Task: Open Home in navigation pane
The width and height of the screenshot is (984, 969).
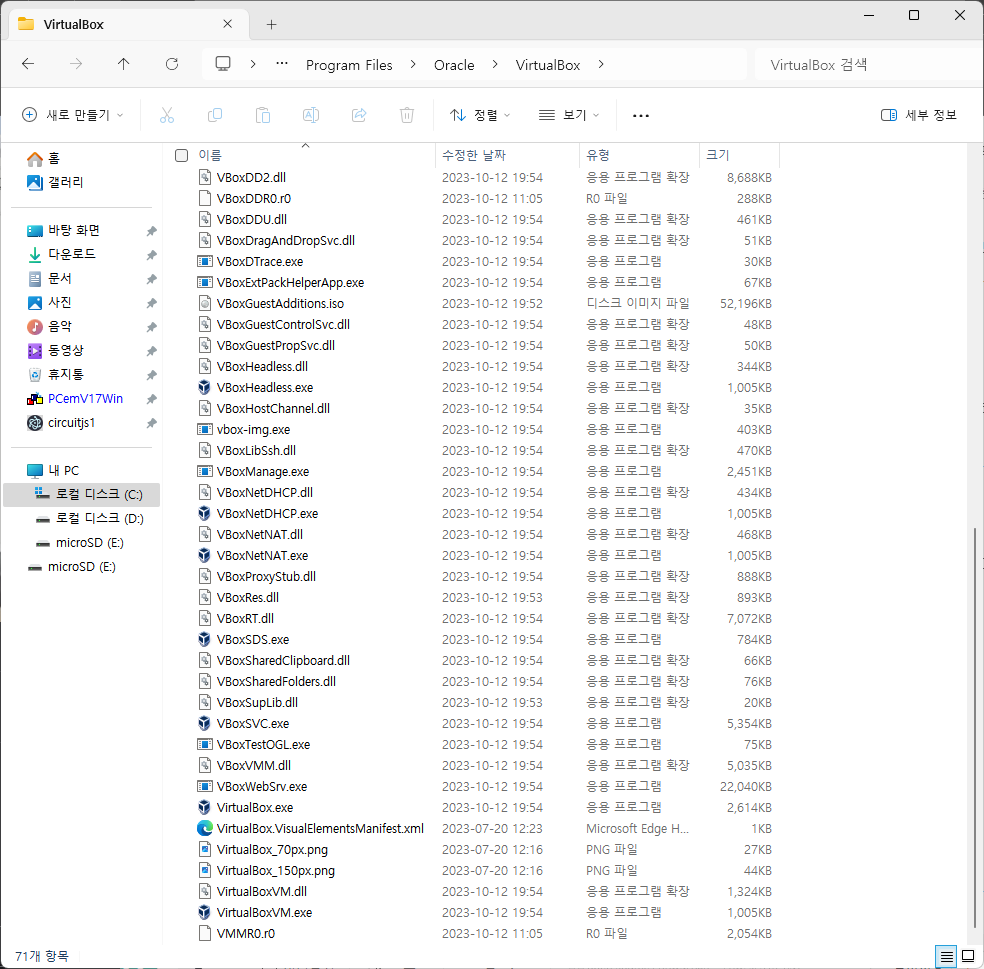Action: (43, 158)
